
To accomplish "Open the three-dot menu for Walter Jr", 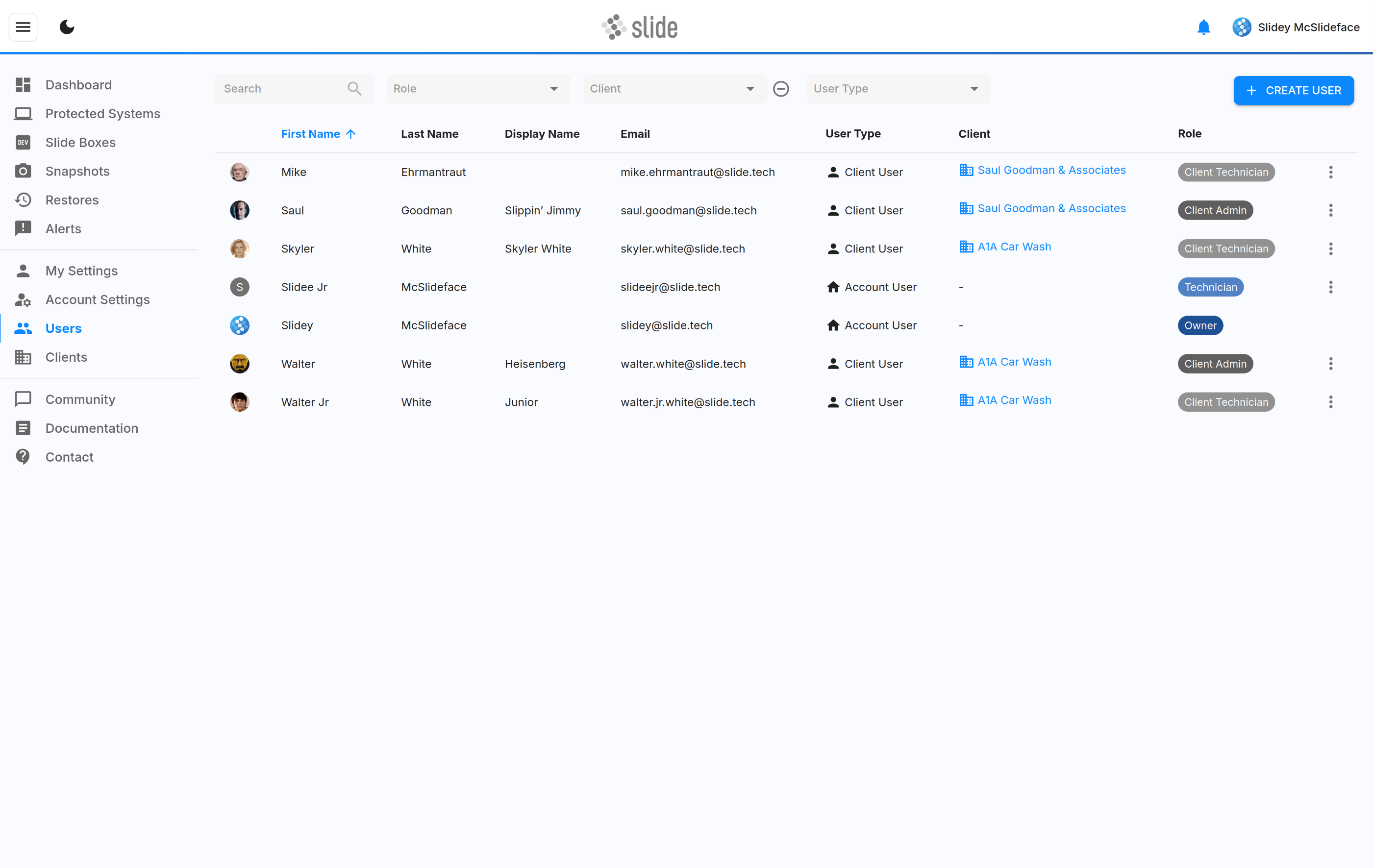I will click(x=1330, y=402).
